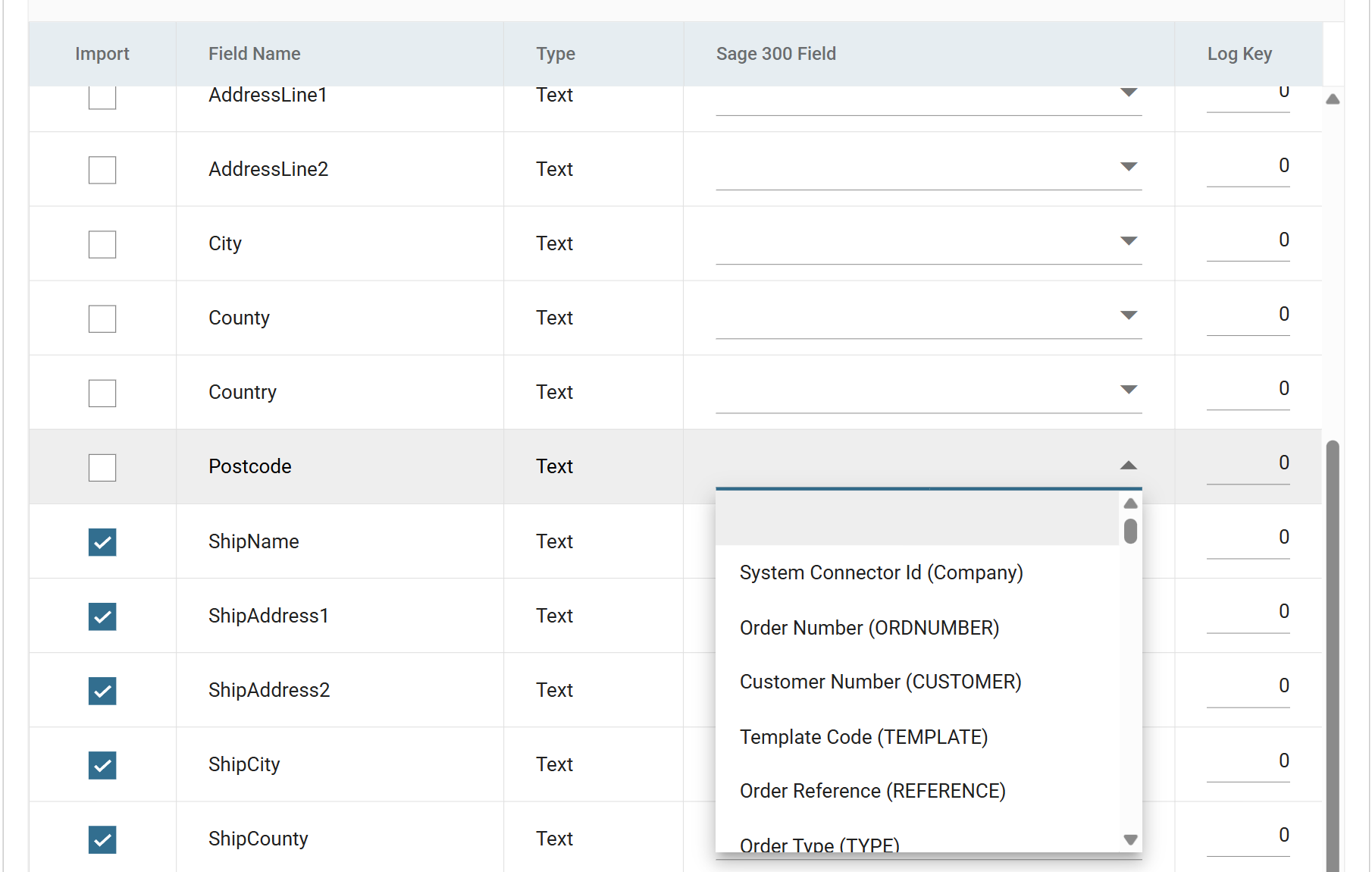The height and width of the screenshot is (872, 1372).
Task: Click the dropdown list scrollbar thumb
Action: click(1130, 531)
